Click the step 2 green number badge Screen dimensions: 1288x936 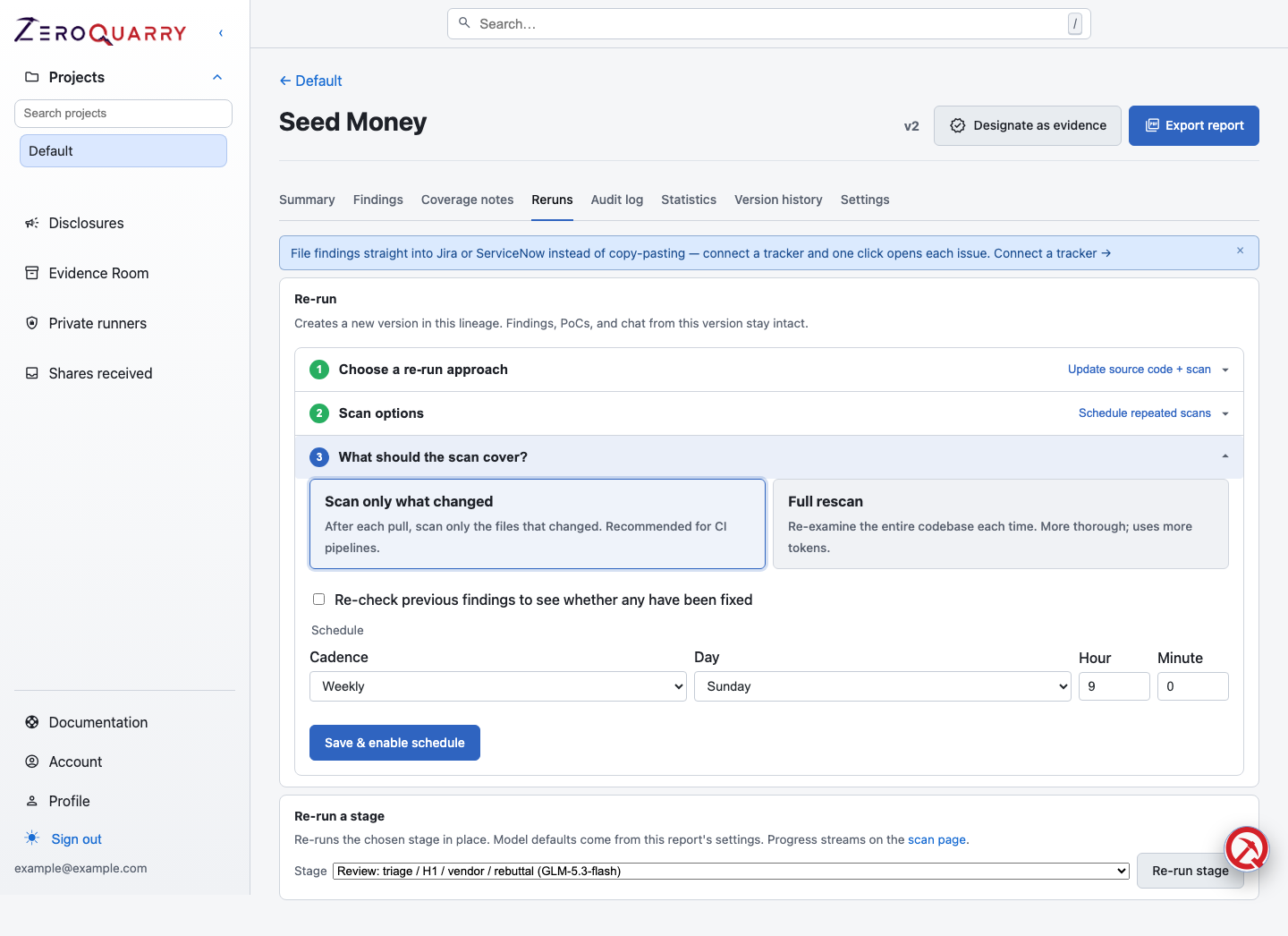coord(319,413)
